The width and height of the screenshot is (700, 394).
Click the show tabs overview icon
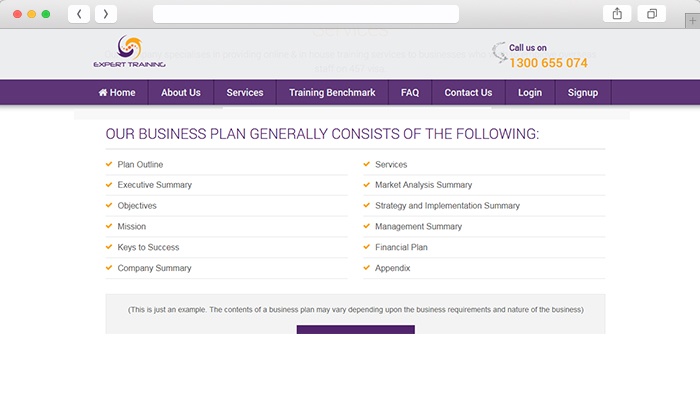pyautogui.click(x=652, y=14)
